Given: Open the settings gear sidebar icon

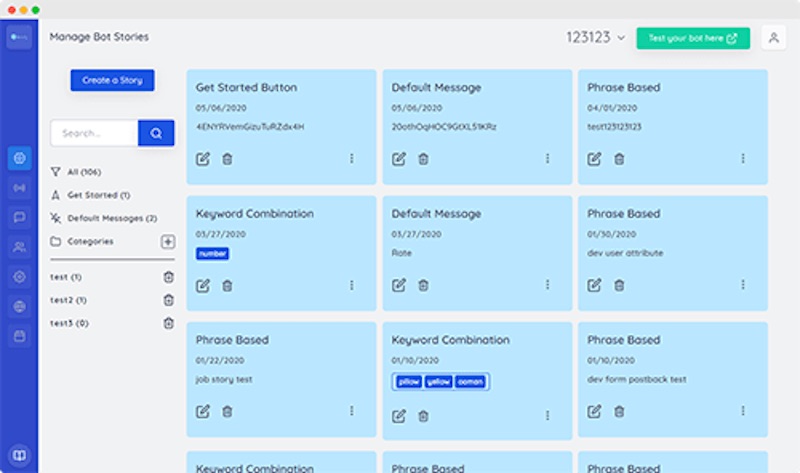Looking at the screenshot, I should 19,277.
